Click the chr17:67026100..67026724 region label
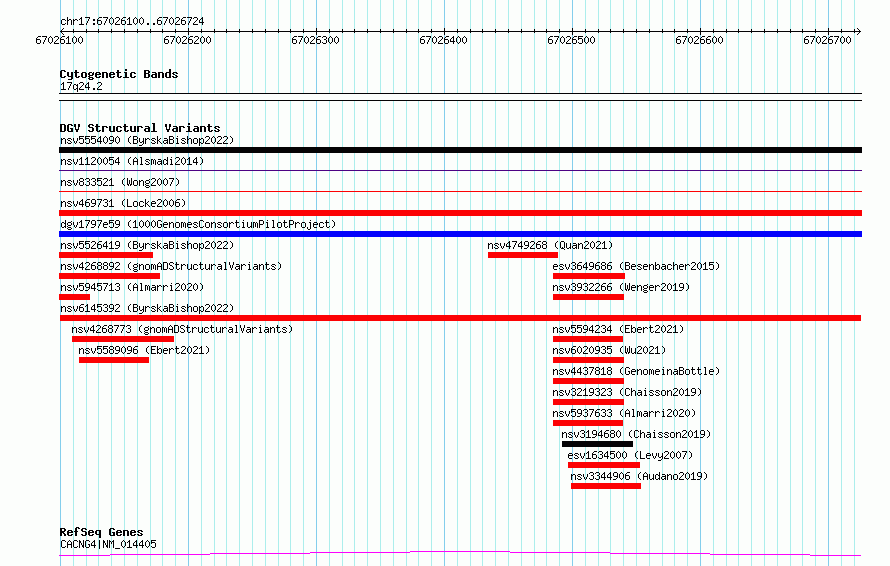 (x=132, y=22)
